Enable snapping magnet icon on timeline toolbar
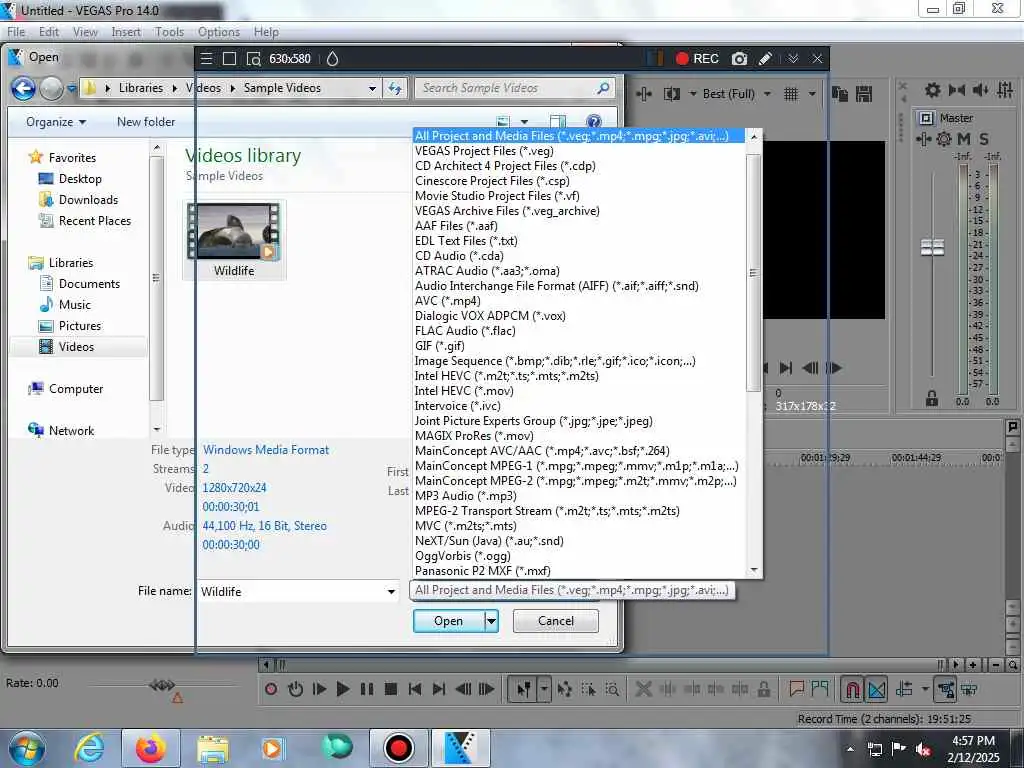Viewport: 1024px width, 768px height. point(852,689)
